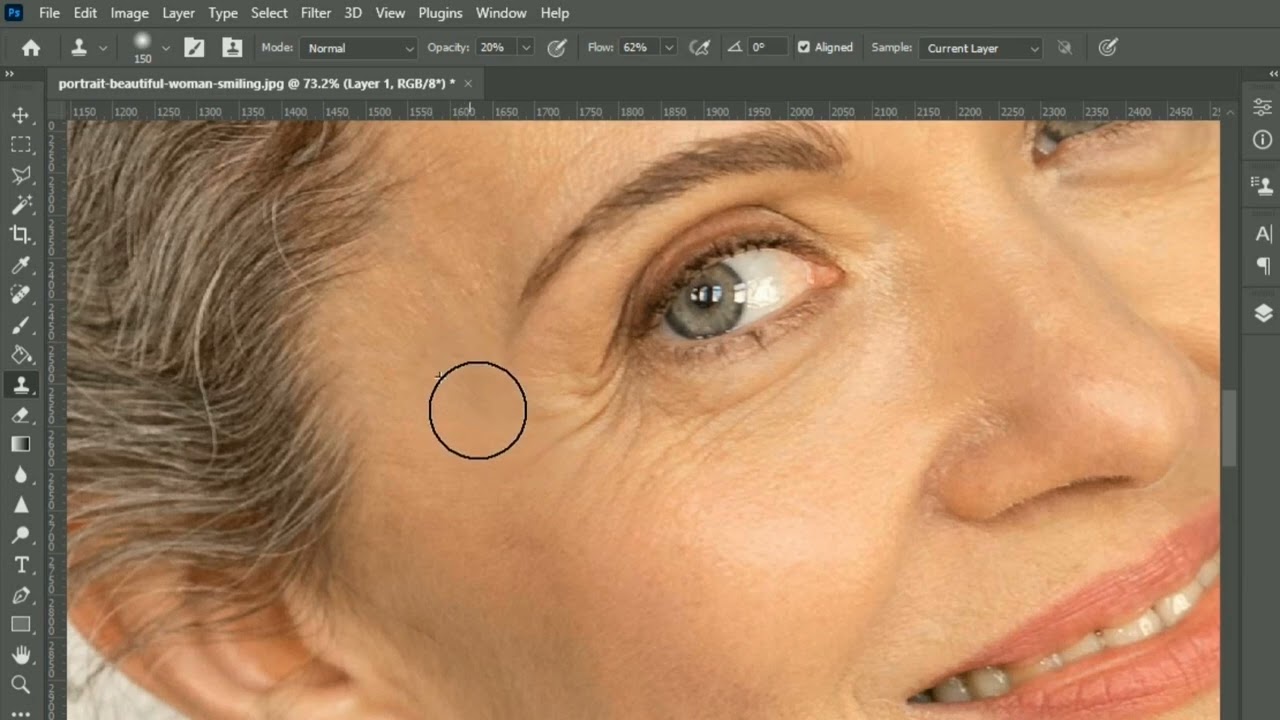
Task: Open the Sample dropdown set to Current Layer
Action: (981, 48)
